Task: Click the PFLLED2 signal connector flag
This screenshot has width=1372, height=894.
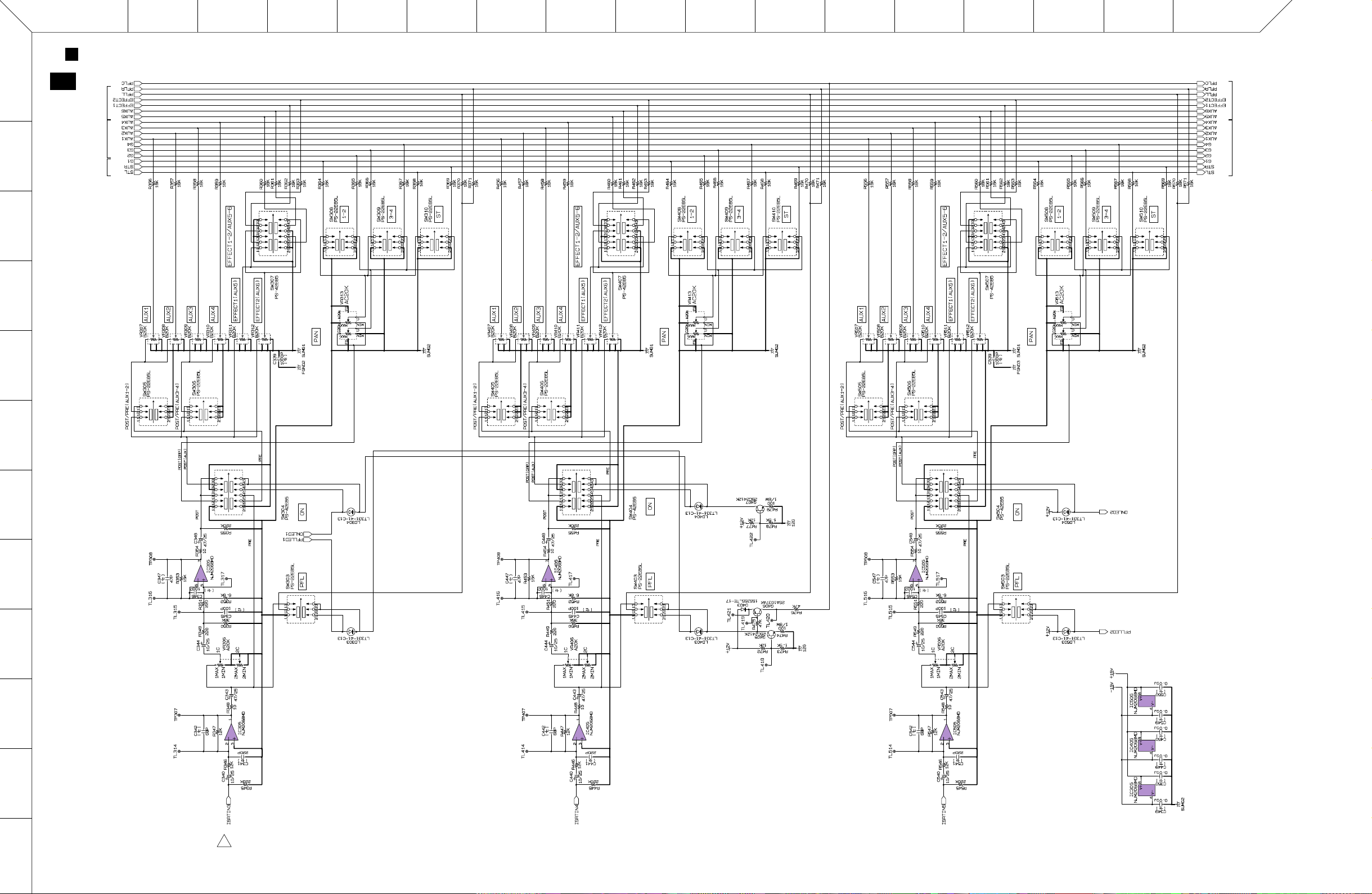Action: click(x=1103, y=632)
